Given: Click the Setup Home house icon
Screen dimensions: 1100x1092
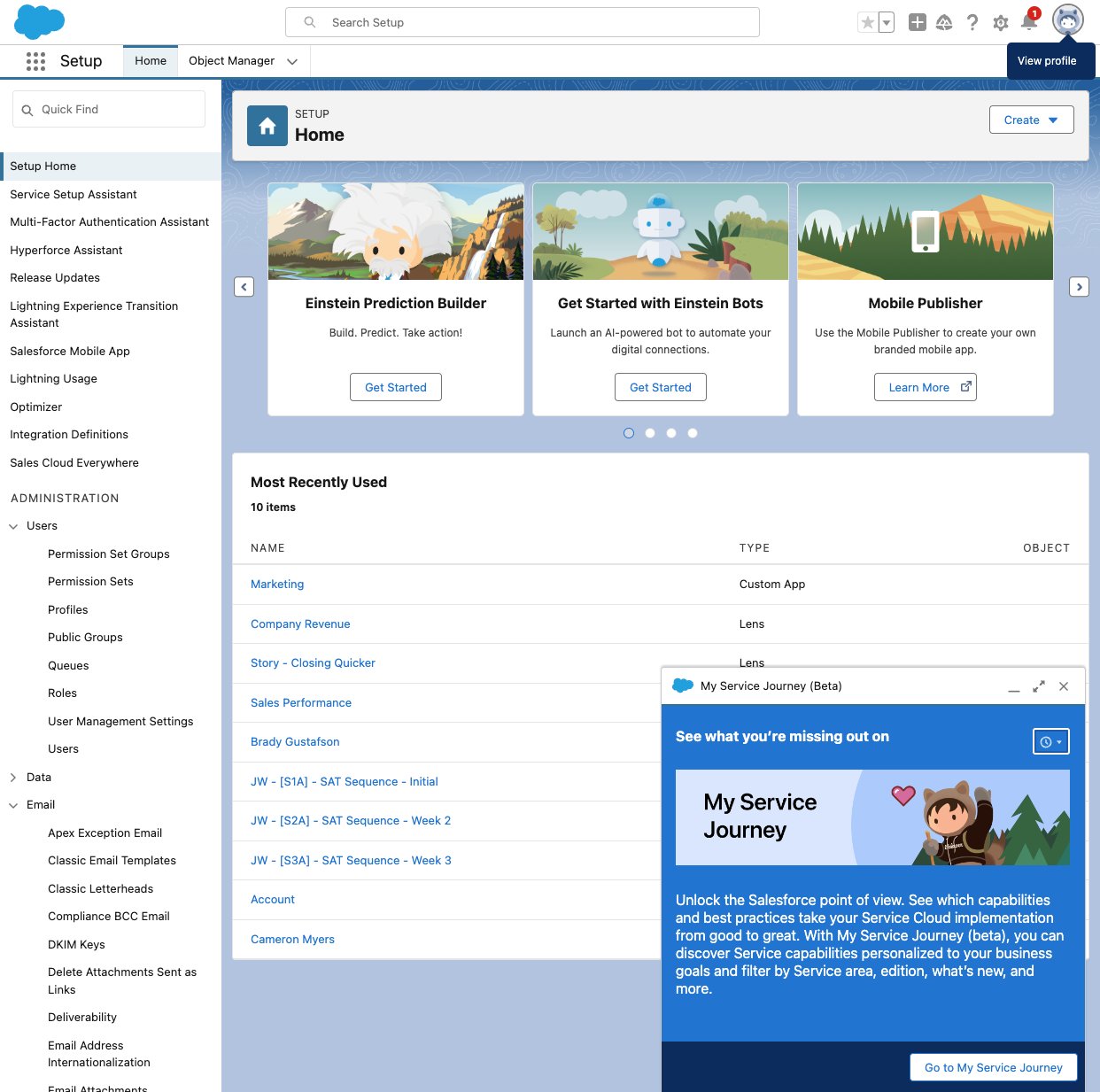Looking at the screenshot, I should tap(267, 126).
